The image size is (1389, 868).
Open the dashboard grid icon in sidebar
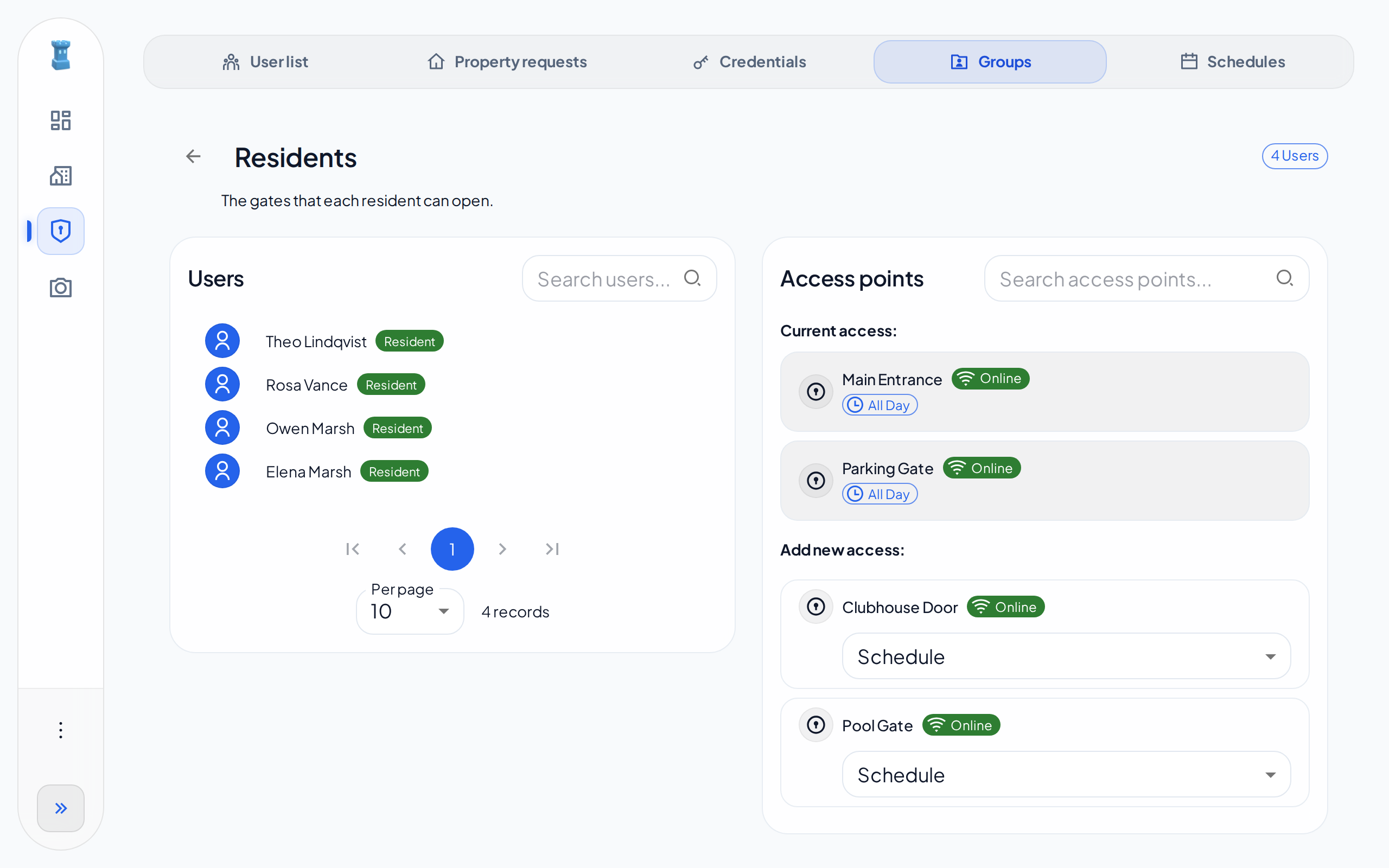tap(60, 120)
